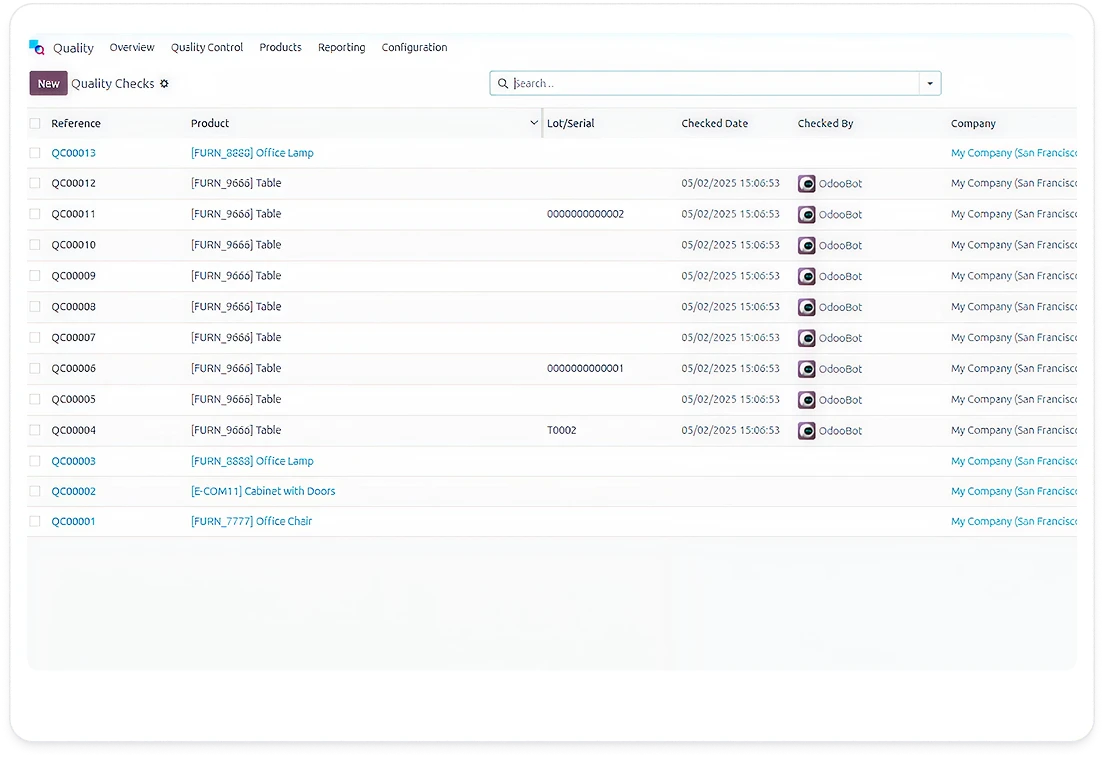The height and width of the screenshot is (758, 1104).
Task: Click the Product column sort chevron
Action: 534,123
